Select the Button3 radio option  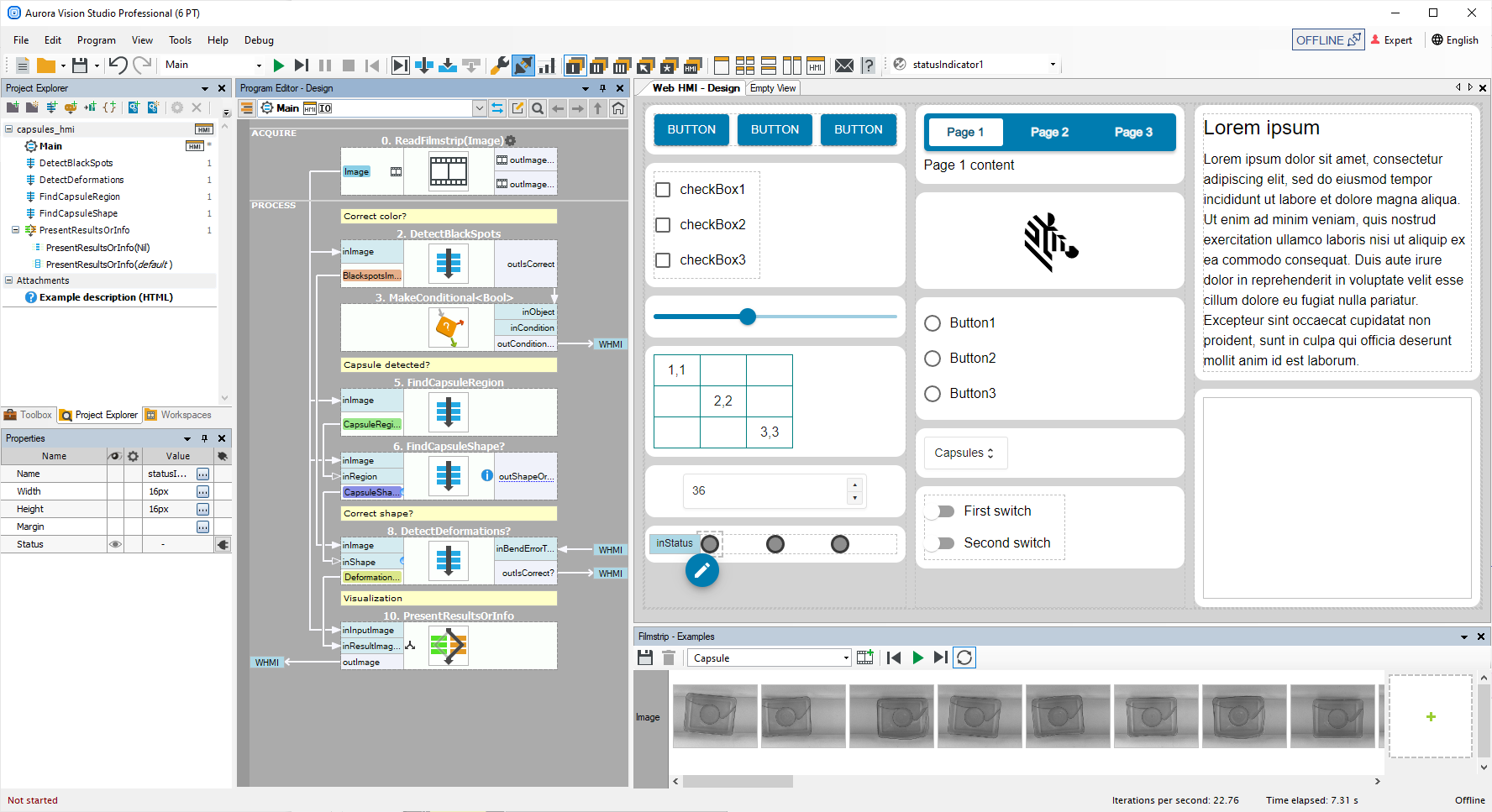[x=932, y=394]
